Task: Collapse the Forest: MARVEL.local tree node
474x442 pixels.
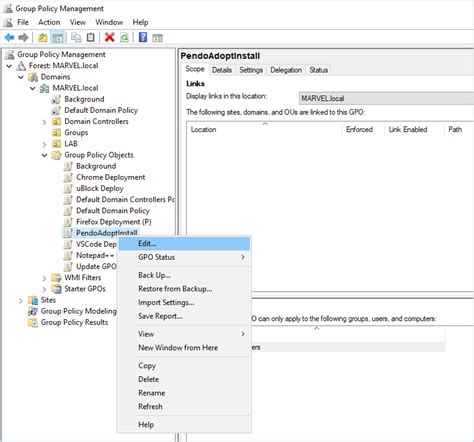Action: (9, 66)
